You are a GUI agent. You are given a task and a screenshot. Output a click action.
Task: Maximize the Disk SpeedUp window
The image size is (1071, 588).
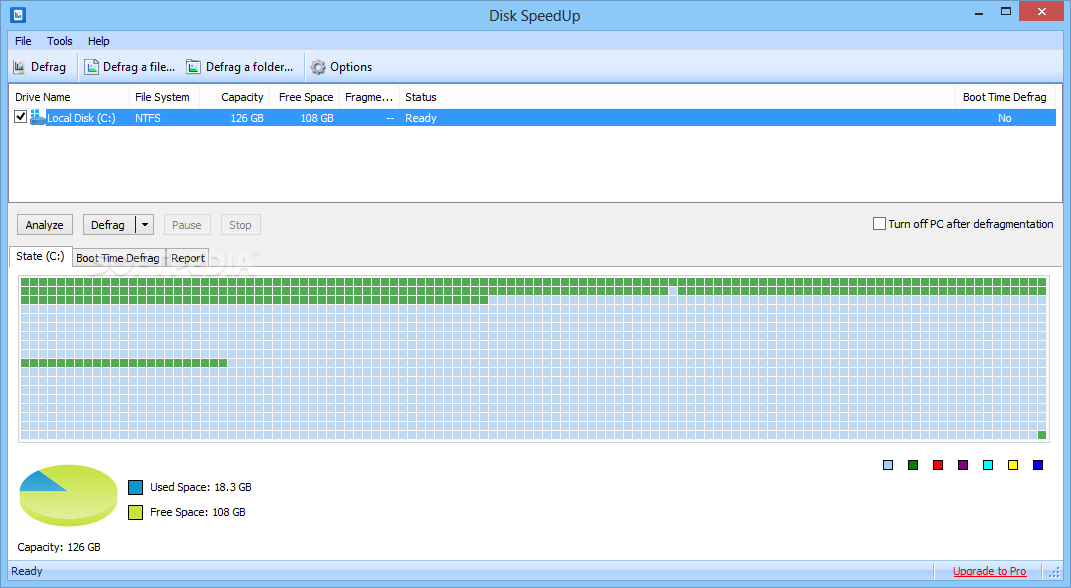[x=1005, y=12]
